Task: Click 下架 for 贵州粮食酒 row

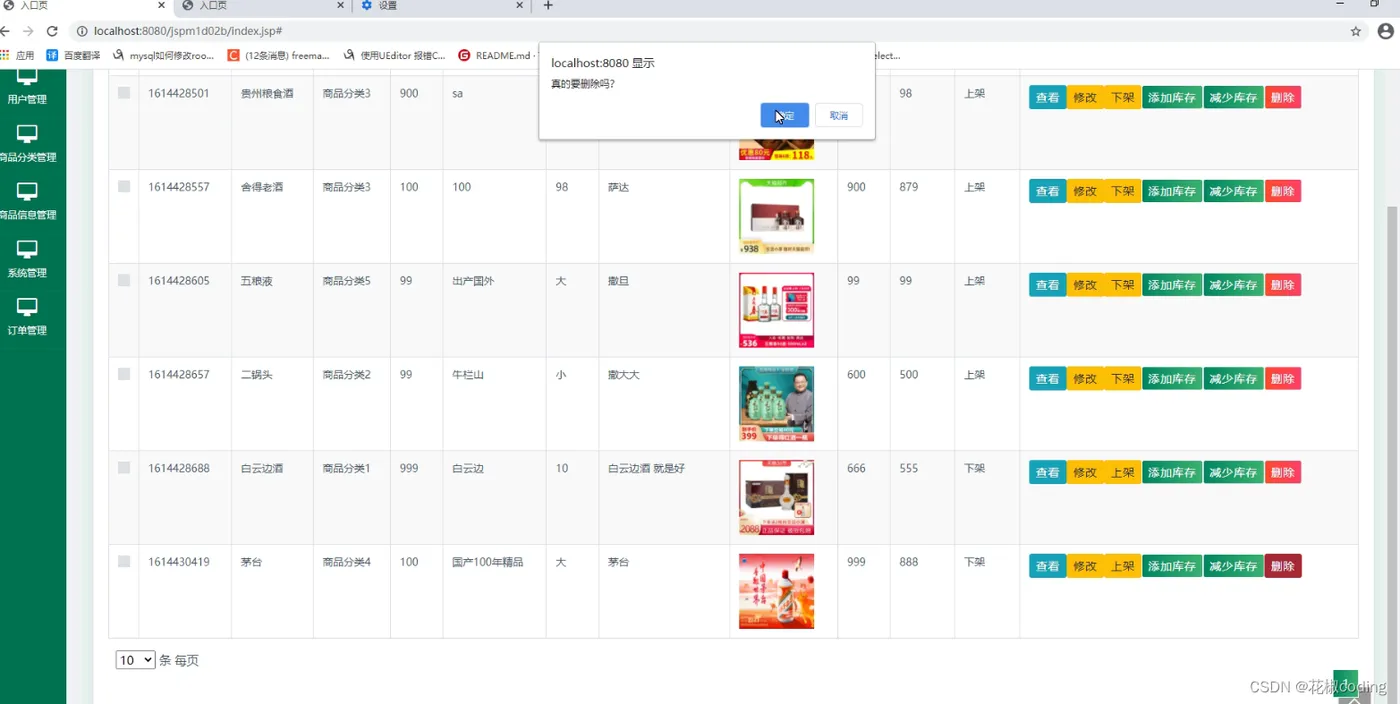Action: 1123,97
